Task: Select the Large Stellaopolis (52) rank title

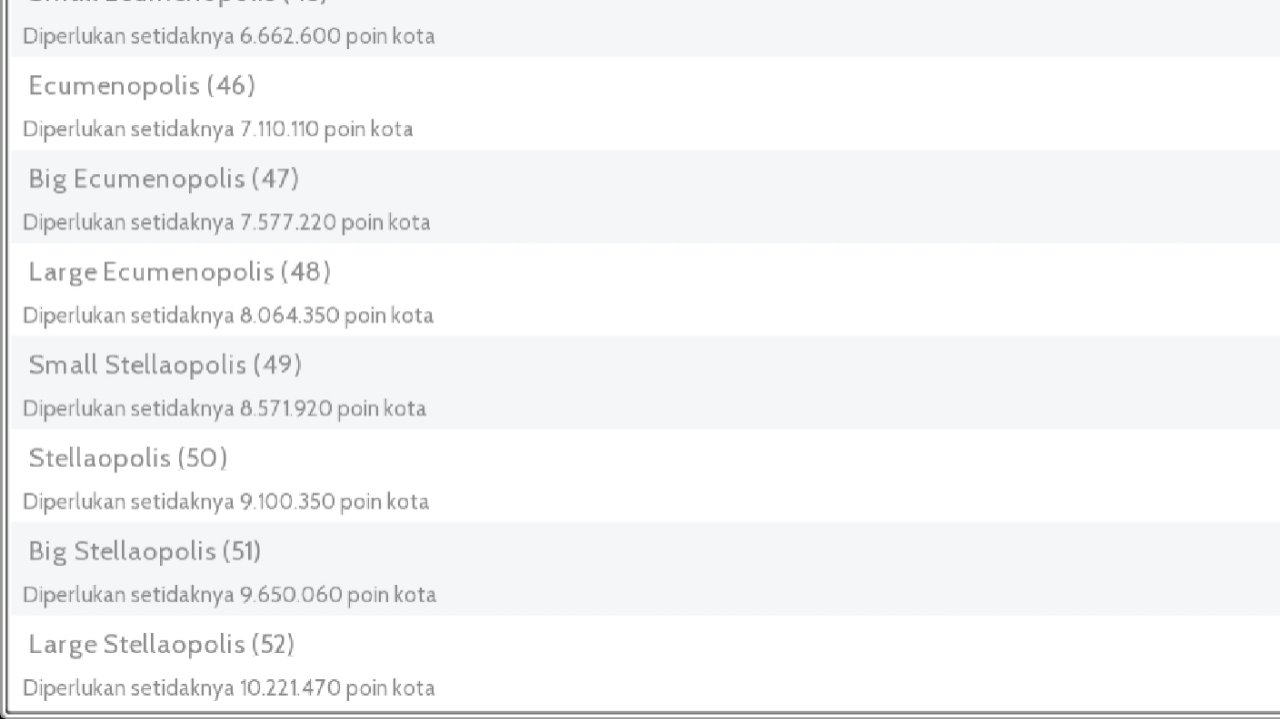Action: coord(161,644)
